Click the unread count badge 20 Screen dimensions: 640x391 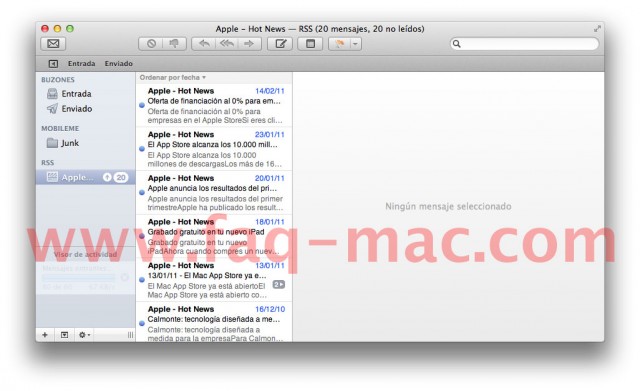(x=121, y=177)
